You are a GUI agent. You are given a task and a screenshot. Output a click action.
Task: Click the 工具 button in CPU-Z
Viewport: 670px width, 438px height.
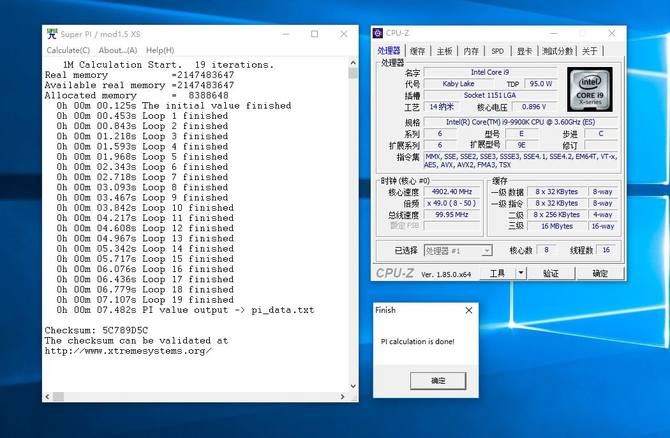click(x=497, y=273)
